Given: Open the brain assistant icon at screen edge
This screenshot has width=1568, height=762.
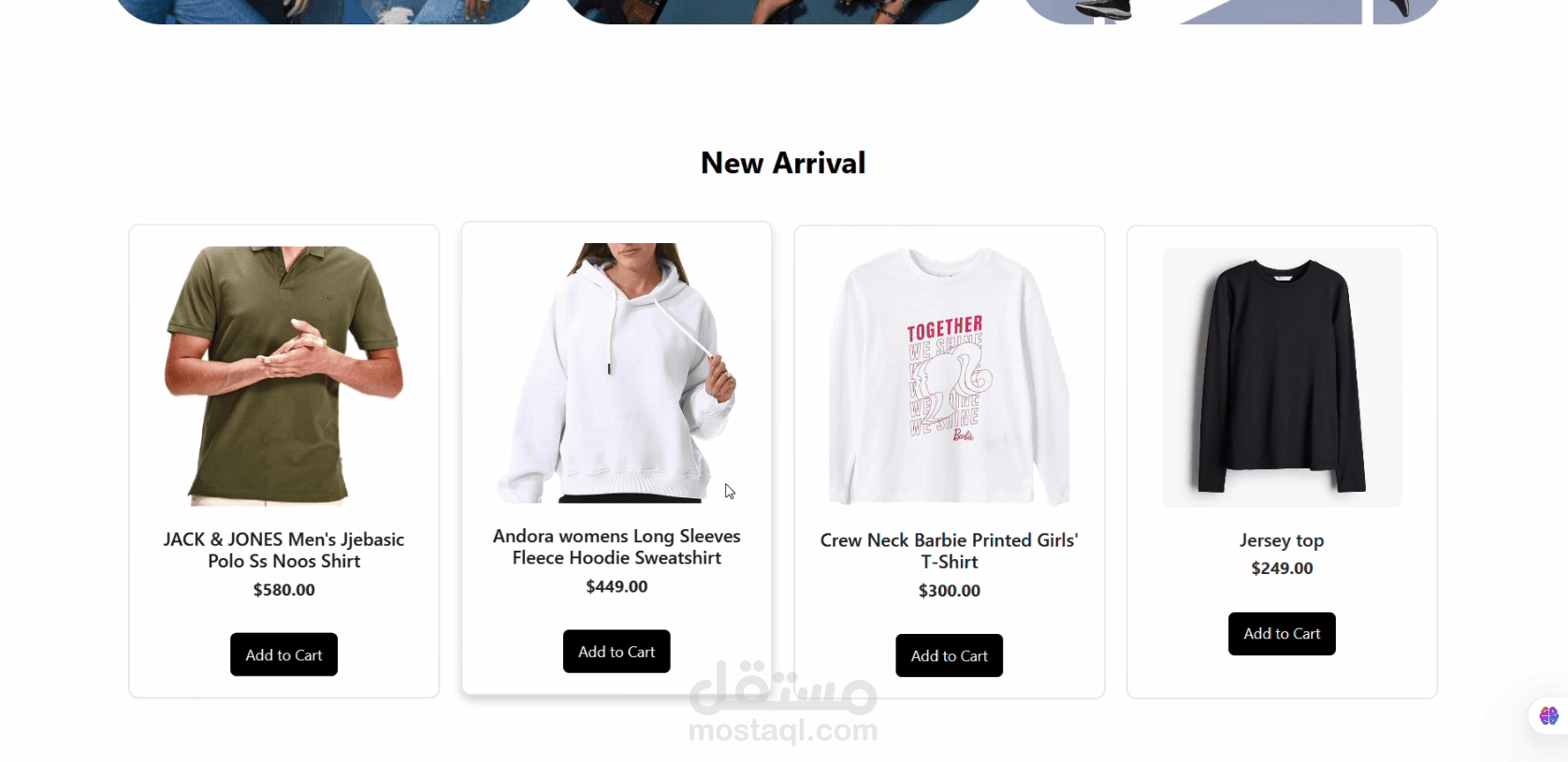Looking at the screenshot, I should (1549, 716).
